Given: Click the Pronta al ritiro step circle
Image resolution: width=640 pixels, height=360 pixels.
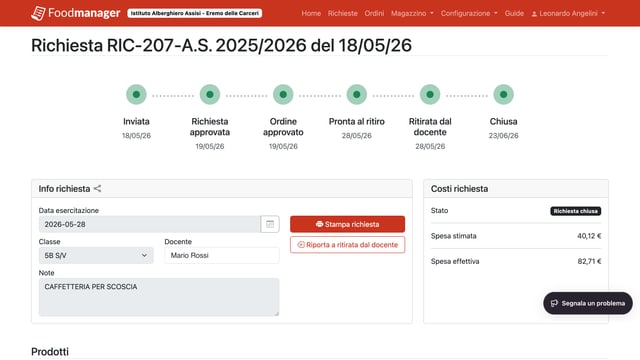Looking at the screenshot, I should tap(357, 95).
